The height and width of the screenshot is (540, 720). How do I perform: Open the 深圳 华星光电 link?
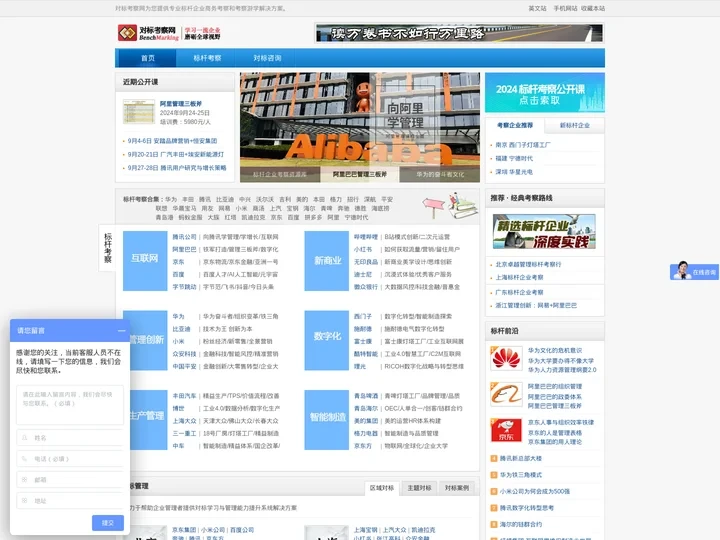click(514, 172)
